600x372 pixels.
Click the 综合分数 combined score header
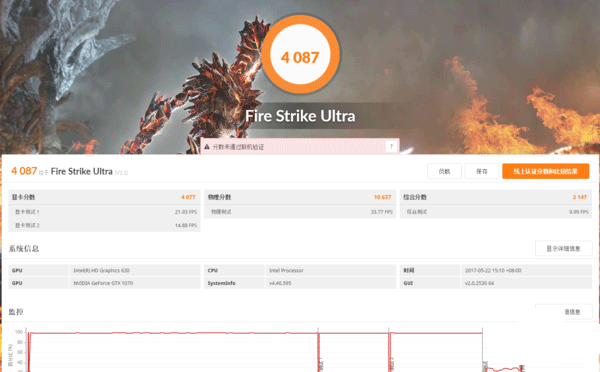(415, 197)
